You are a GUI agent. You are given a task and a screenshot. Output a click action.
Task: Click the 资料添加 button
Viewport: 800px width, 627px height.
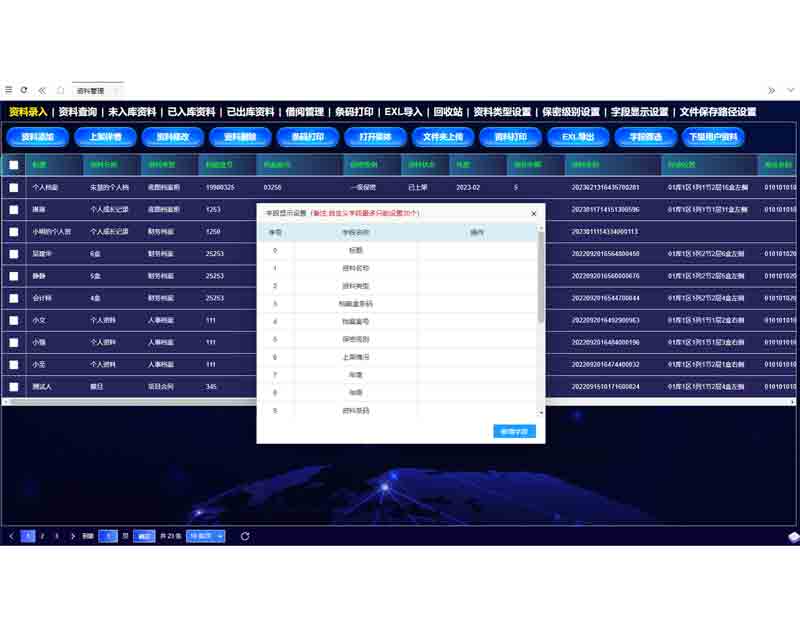(37, 137)
